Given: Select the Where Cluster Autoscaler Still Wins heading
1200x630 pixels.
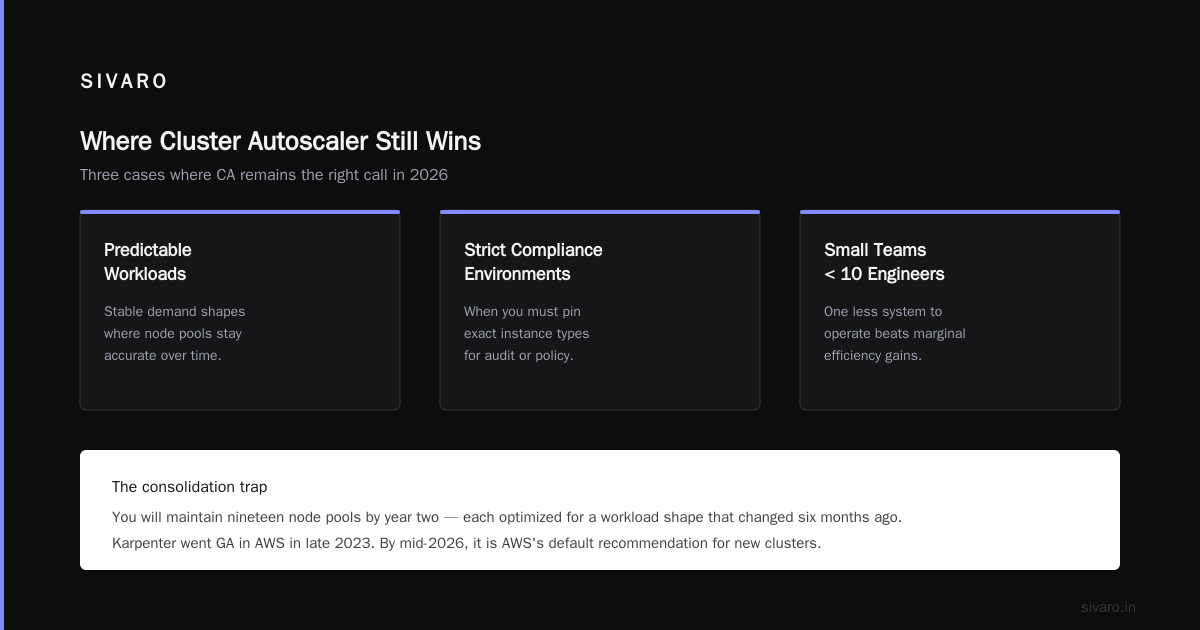Looking at the screenshot, I should click(x=280, y=141).
